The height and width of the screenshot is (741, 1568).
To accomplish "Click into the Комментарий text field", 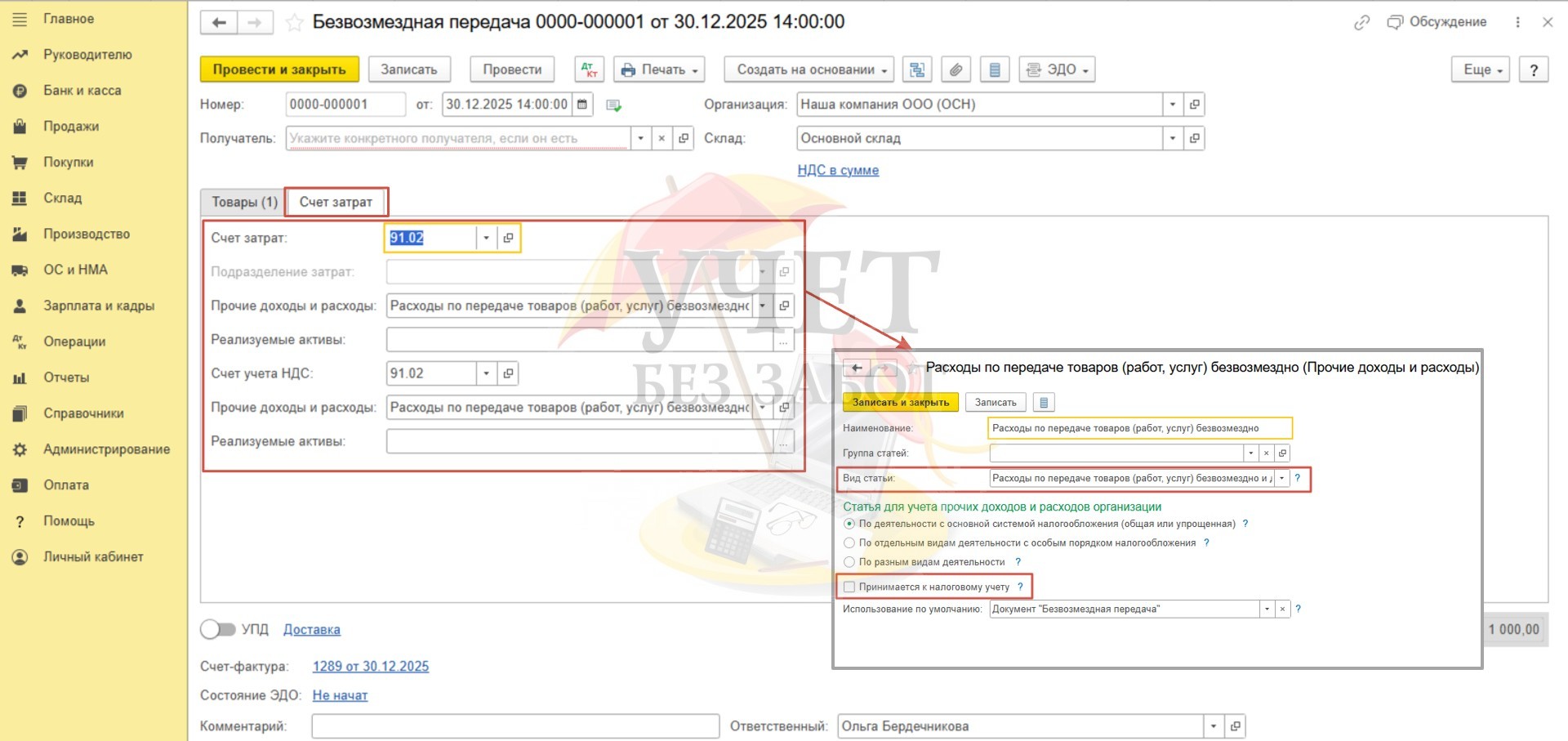I will tap(514, 726).
